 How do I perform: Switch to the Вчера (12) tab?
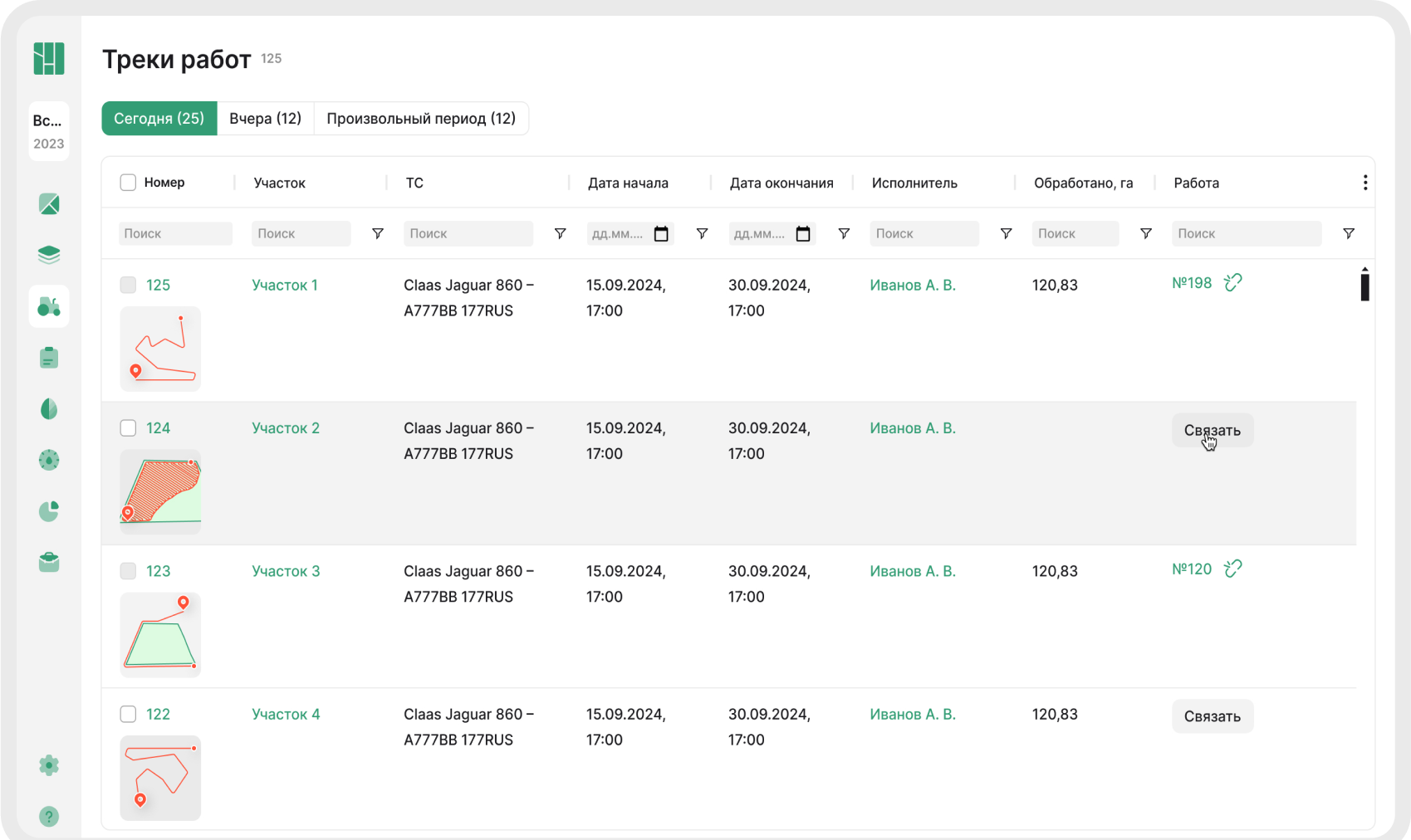(265, 119)
